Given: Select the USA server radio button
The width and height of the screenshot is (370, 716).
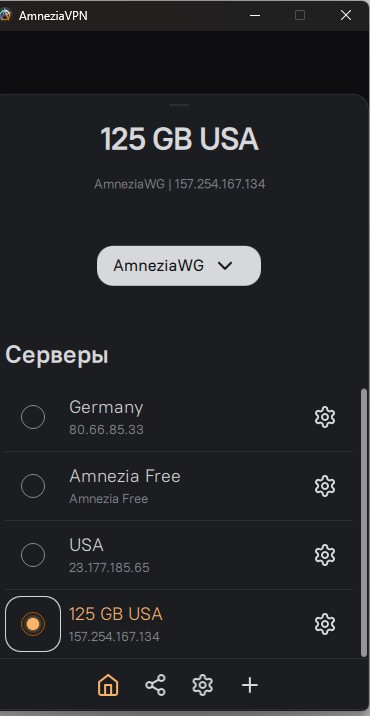Looking at the screenshot, I should [x=33, y=555].
